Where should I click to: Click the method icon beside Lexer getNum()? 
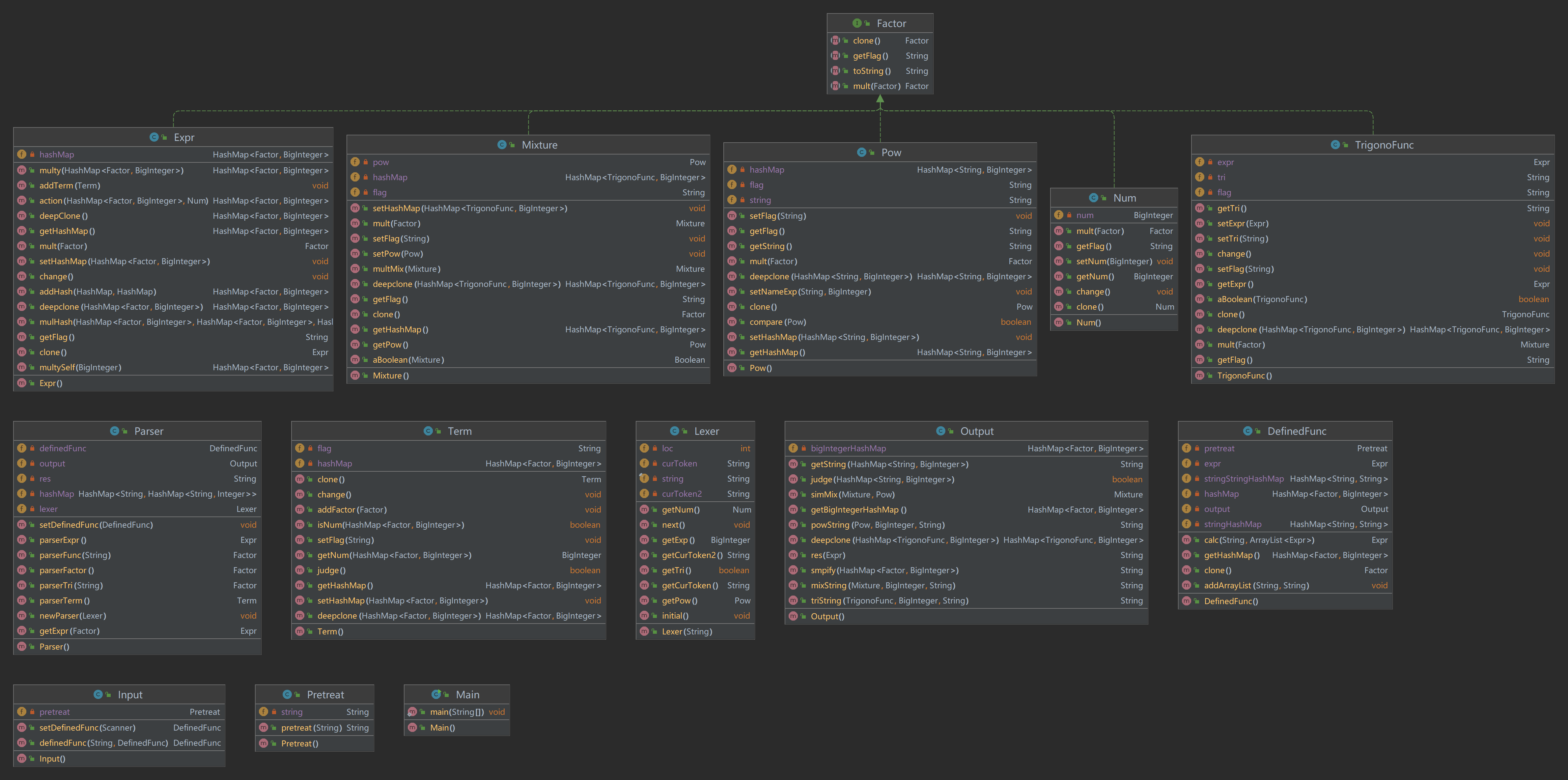645,509
